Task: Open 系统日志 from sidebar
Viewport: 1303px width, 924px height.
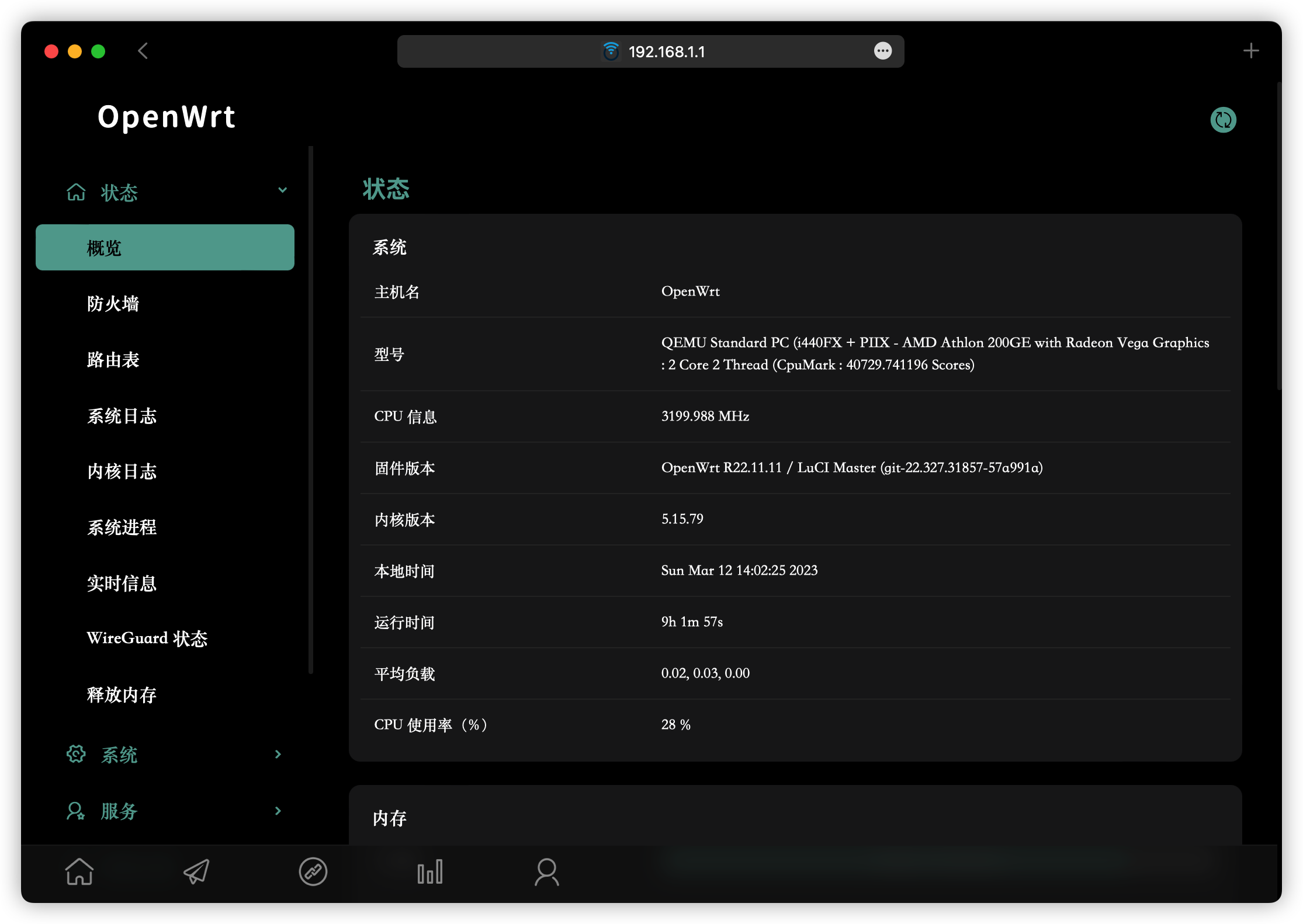Action: pos(122,416)
